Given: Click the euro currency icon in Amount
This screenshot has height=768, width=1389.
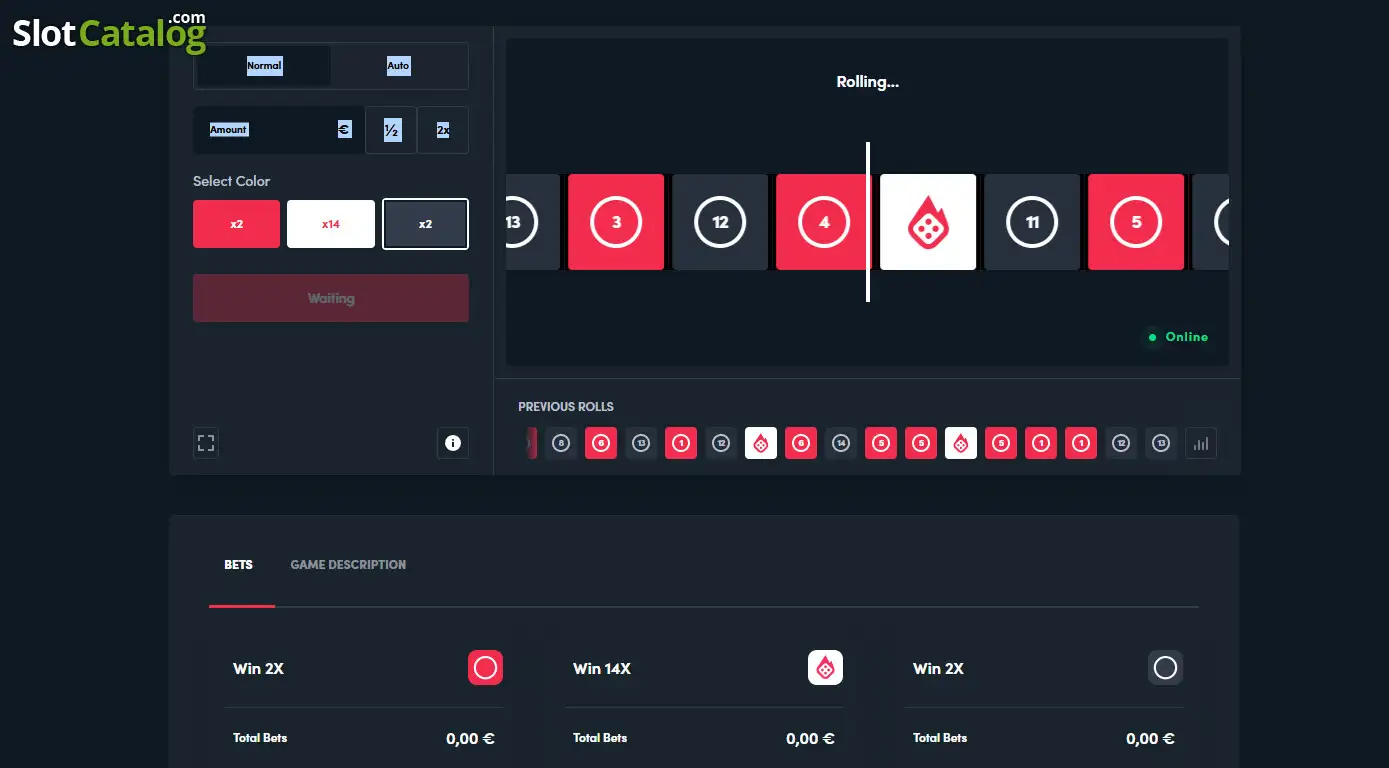Looking at the screenshot, I should click(344, 130).
